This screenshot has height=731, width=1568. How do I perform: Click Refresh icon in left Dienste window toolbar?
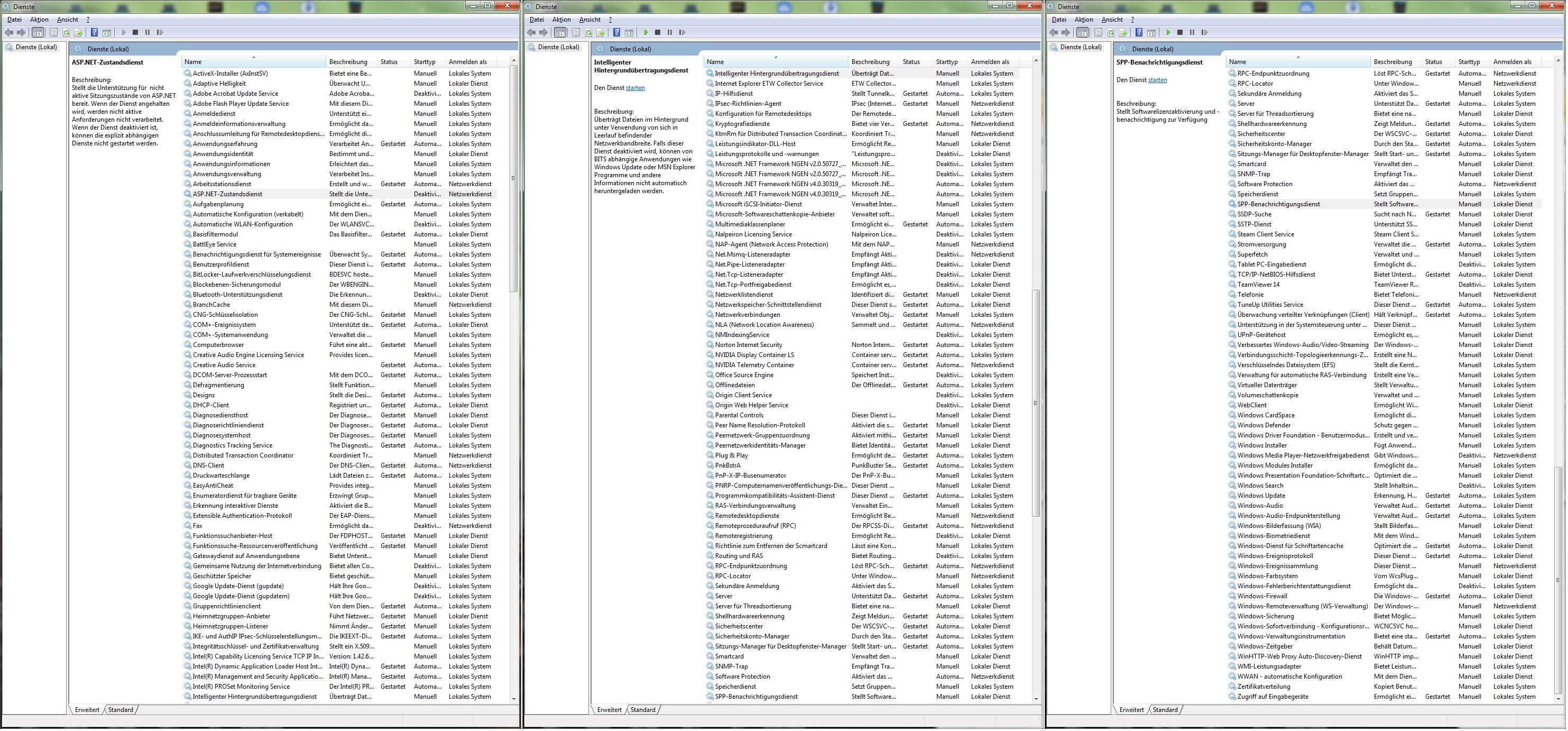coord(67,33)
